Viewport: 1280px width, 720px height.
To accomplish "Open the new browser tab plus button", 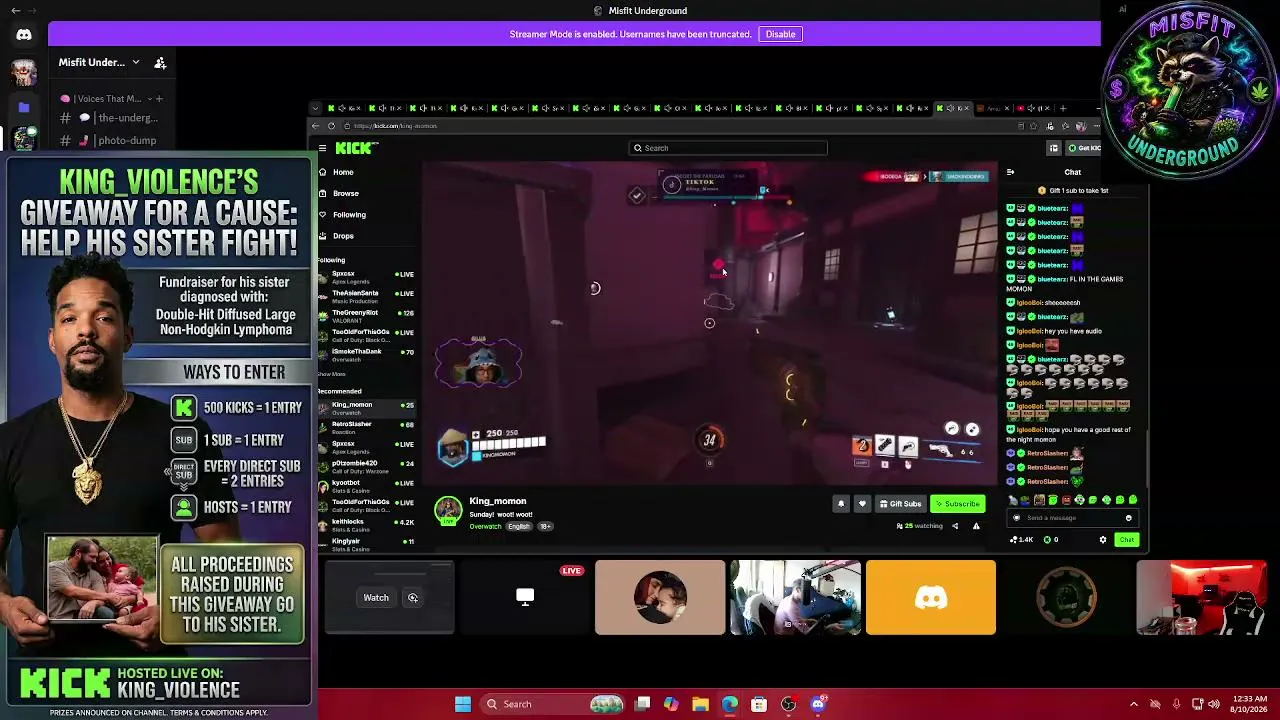I will tap(1064, 108).
